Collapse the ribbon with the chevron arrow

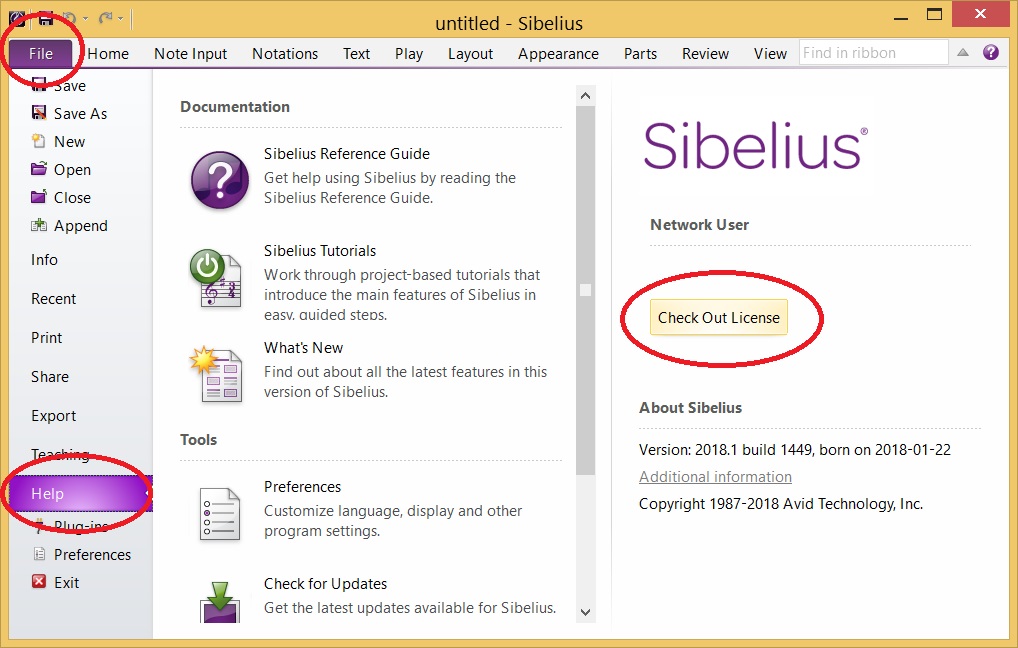click(962, 52)
